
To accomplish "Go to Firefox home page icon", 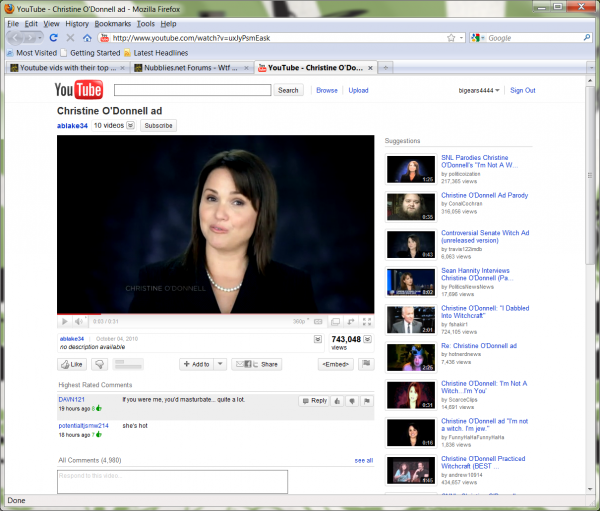I will point(88,38).
